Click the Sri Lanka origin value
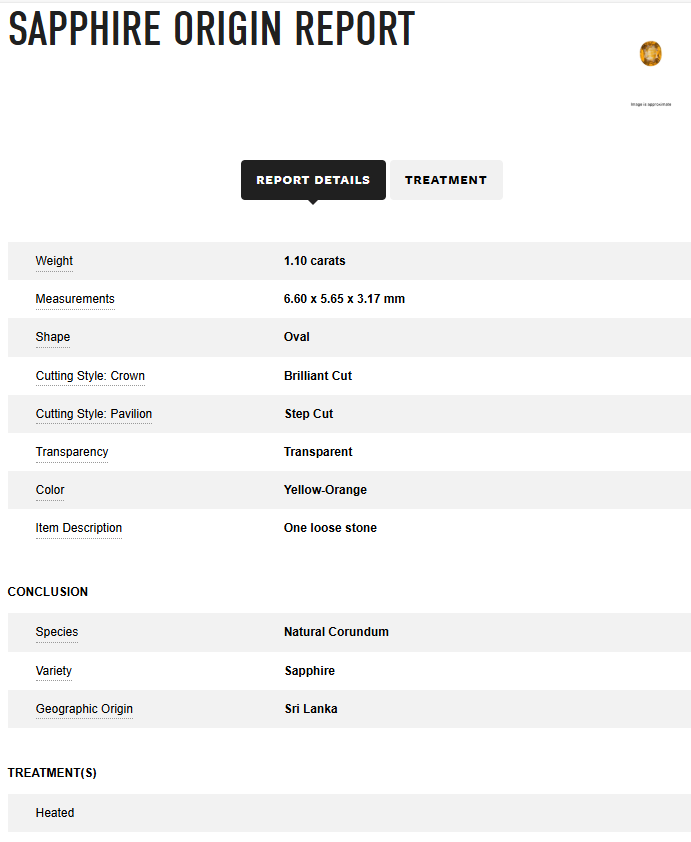Image resolution: width=691 pixels, height=842 pixels. pyautogui.click(x=311, y=709)
